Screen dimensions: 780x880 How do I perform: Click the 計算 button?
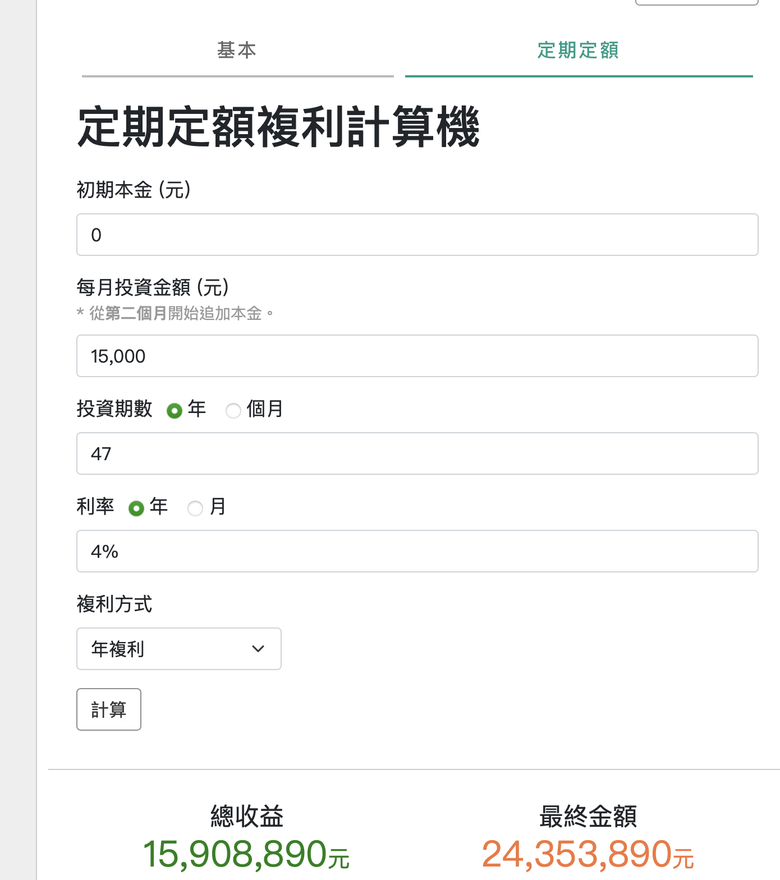click(109, 709)
